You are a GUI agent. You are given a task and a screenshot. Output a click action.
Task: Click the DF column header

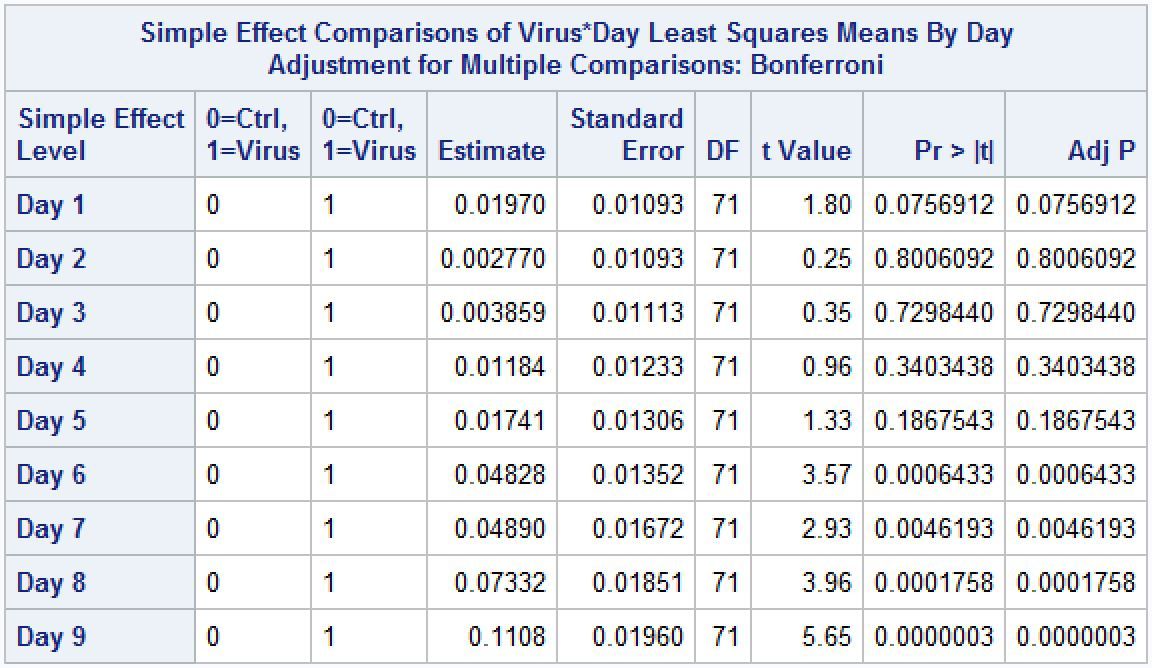click(x=722, y=151)
